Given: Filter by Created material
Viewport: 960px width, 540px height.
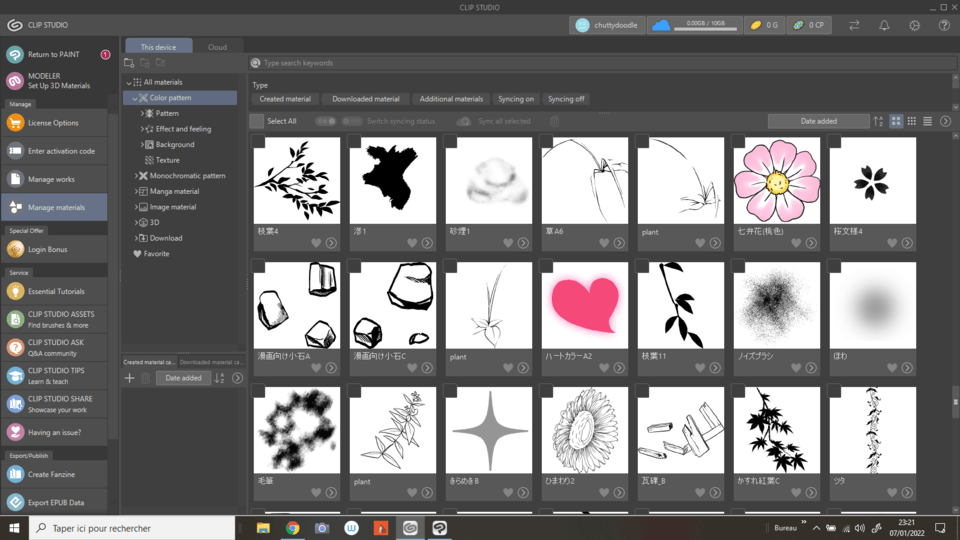Looking at the screenshot, I should point(285,99).
